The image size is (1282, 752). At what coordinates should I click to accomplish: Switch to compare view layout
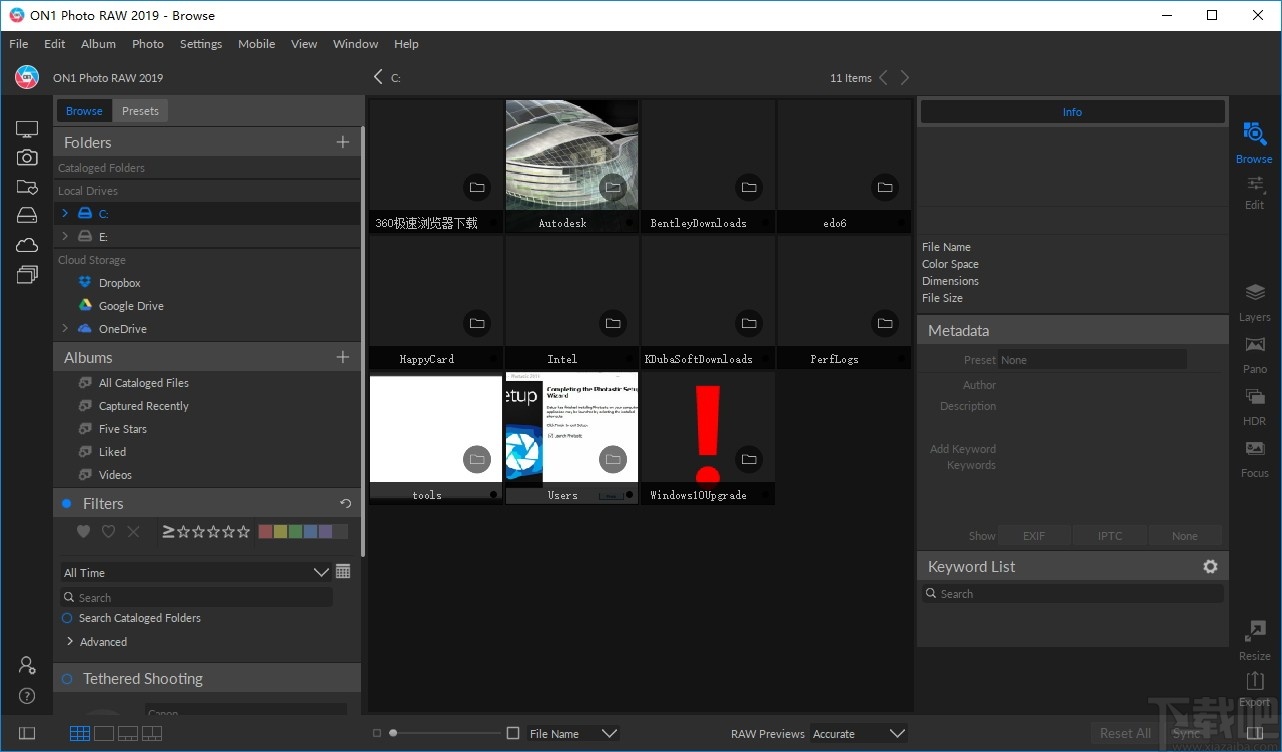click(x=152, y=733)
